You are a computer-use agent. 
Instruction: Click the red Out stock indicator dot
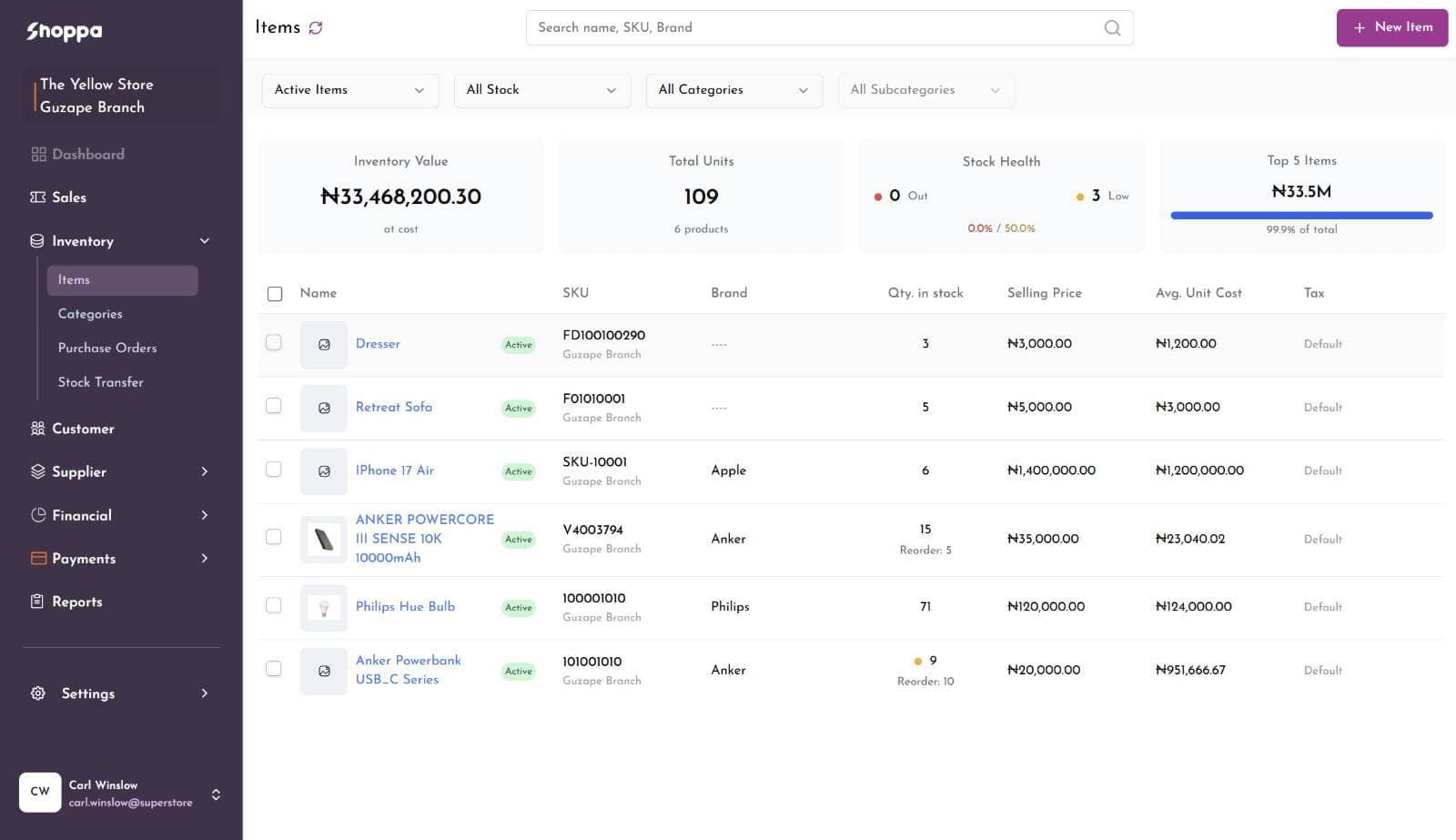tap(878, 197)
